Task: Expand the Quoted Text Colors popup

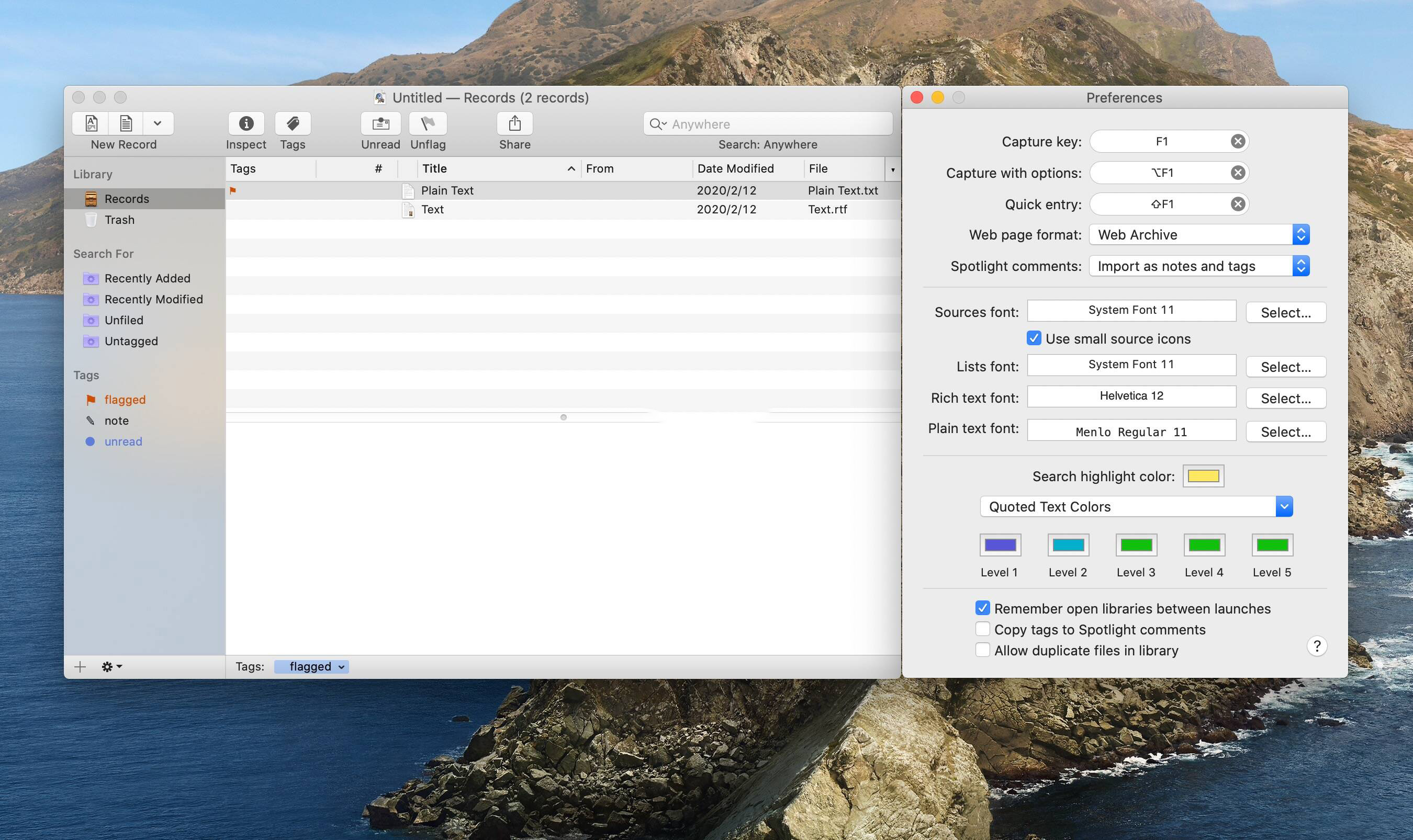Action: (1283, 507)
